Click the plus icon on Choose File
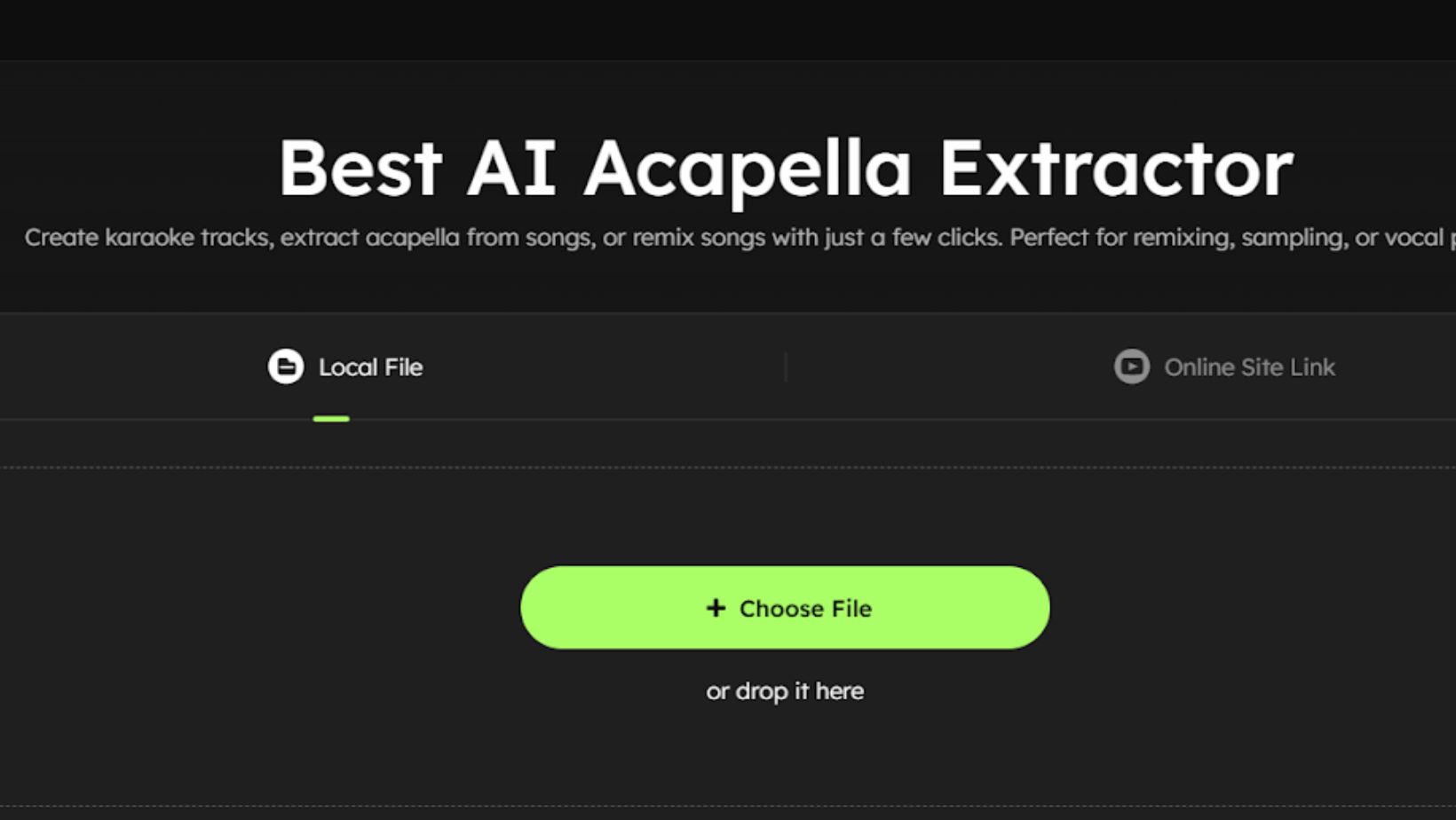1456x820 pixels. [x=716, y=608]
